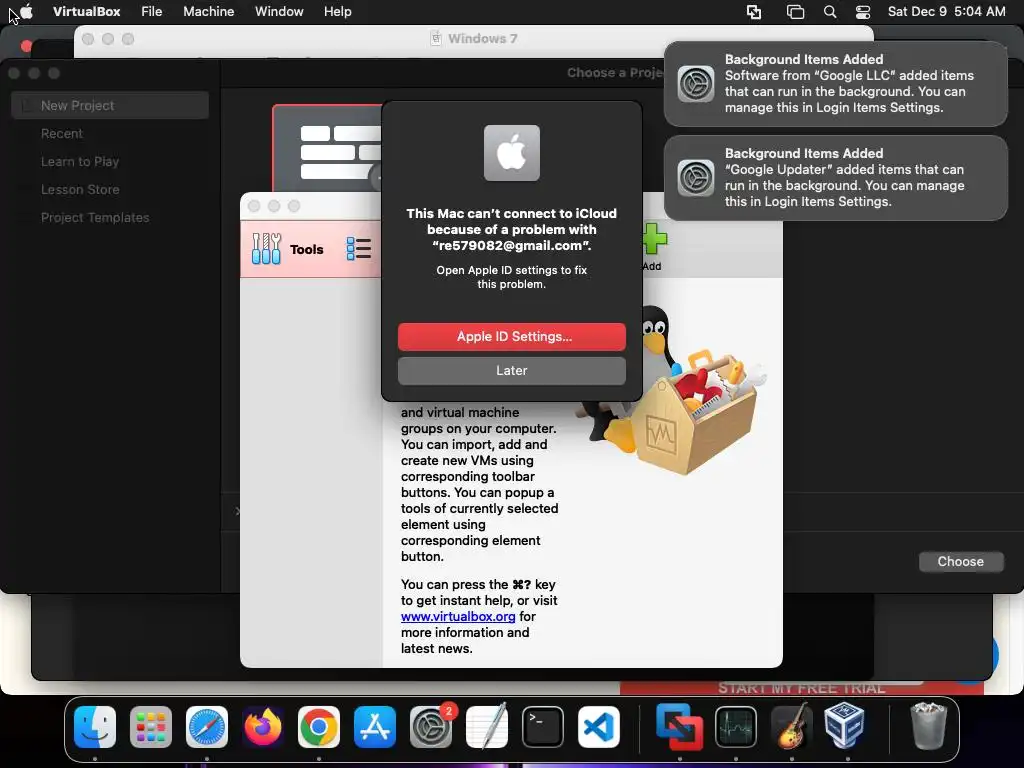
Task: Select the Tools item in VirtualBox Manager
Action: (287, 249)
